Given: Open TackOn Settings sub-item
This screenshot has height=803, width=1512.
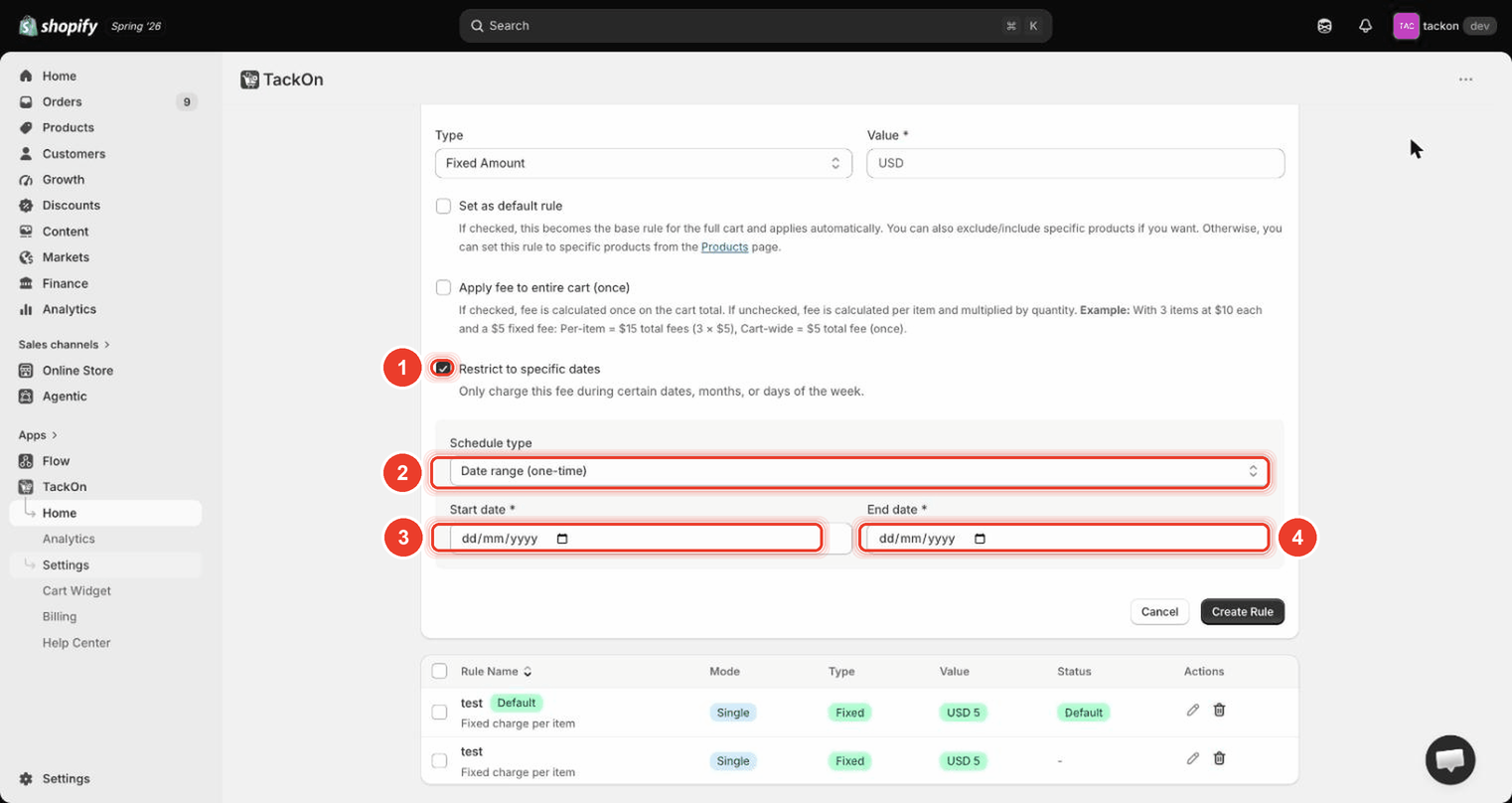Looking at the screenshot, I should 66,564.
